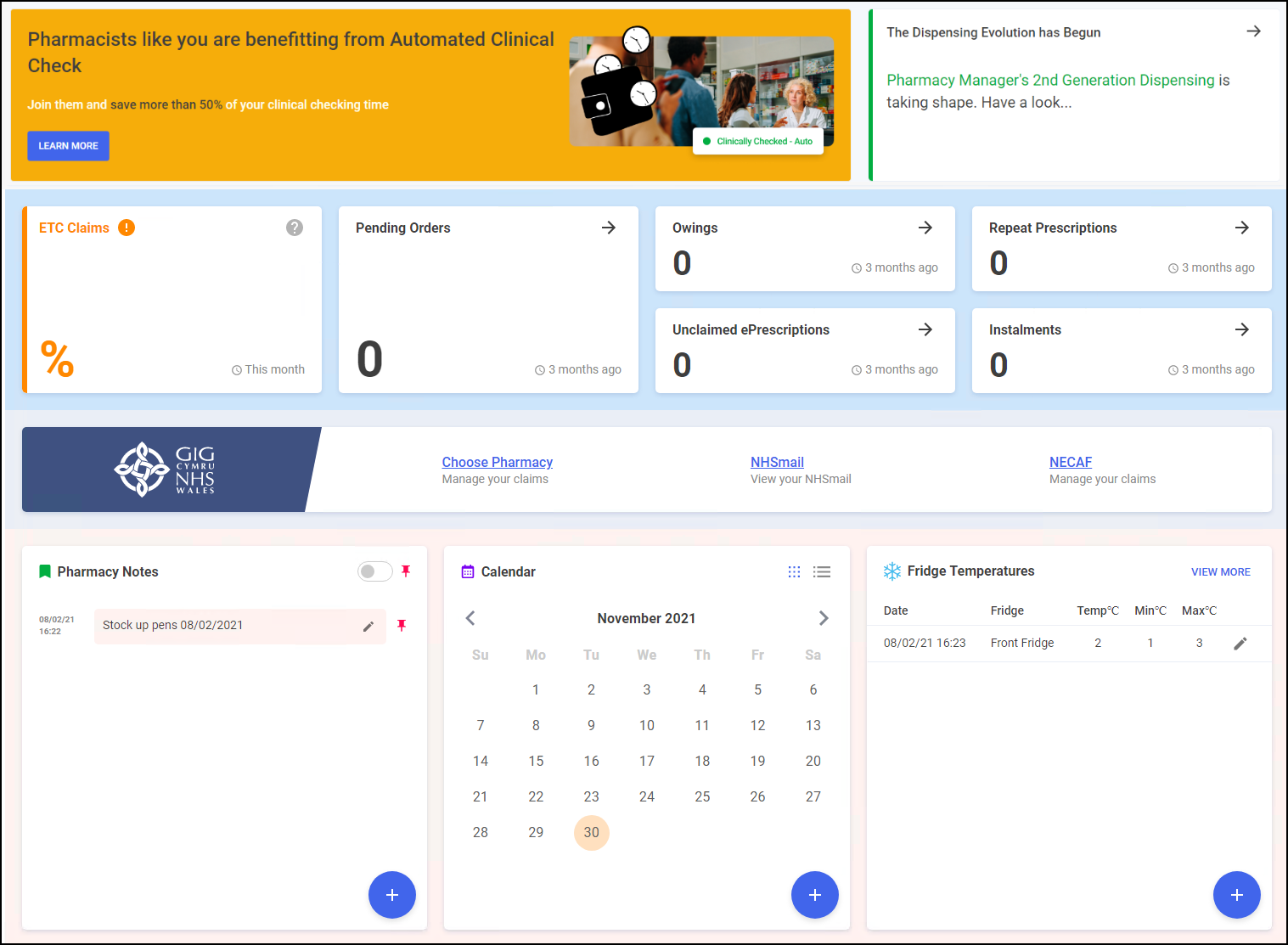
Task: Select November 8 in the calendar
Action: [x=536, y=726]
